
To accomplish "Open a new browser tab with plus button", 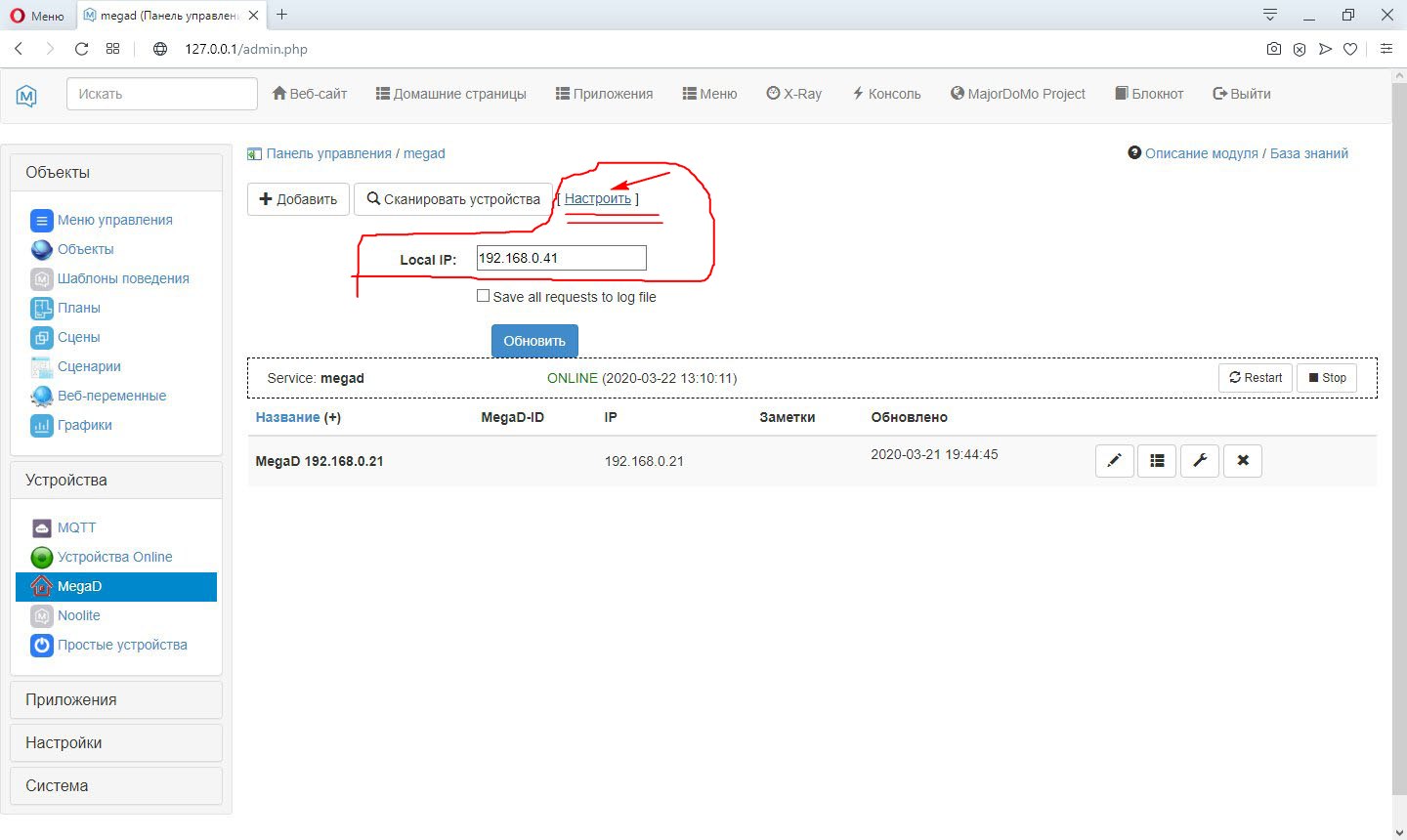I will [x=281, y=15].
